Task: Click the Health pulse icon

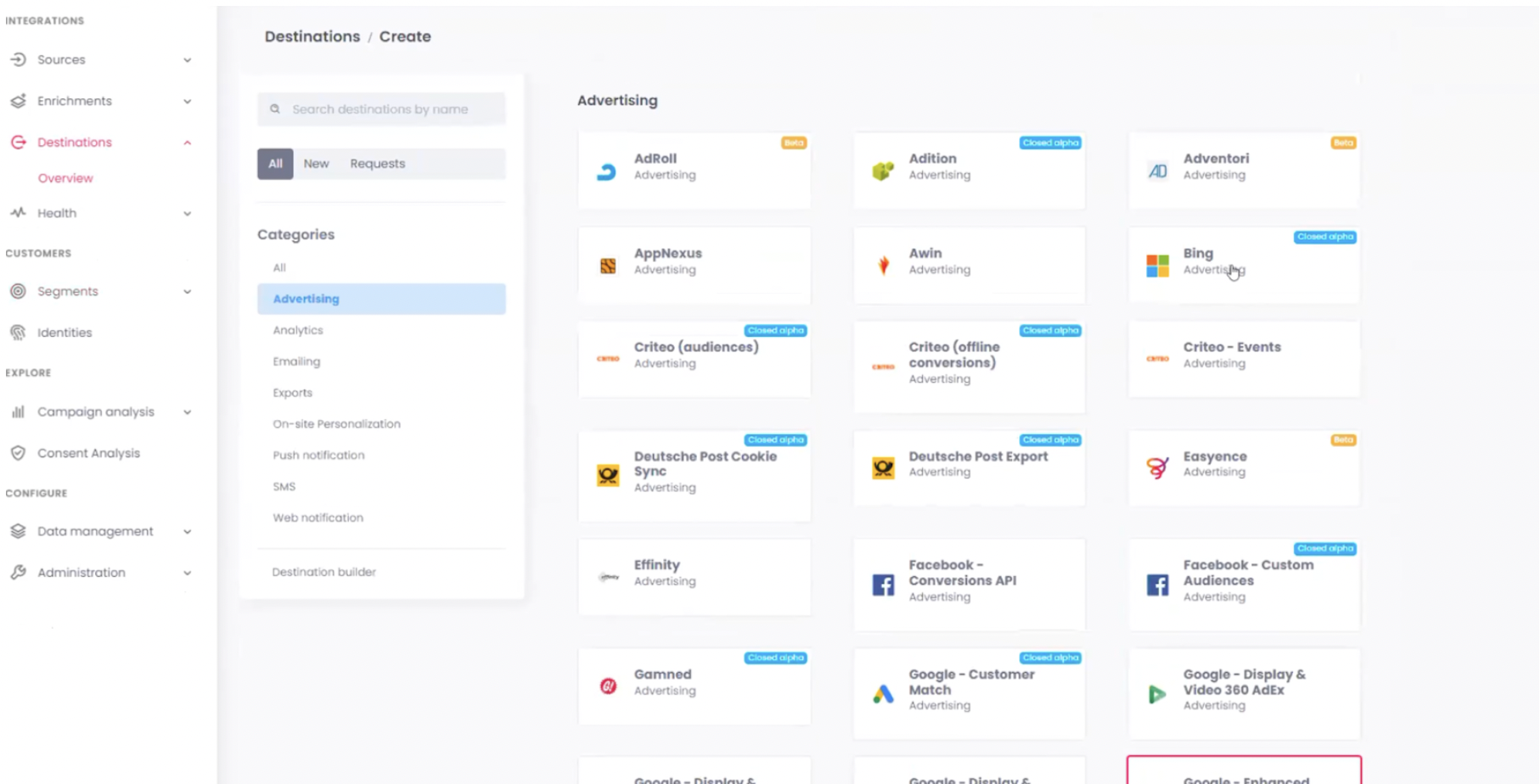Action: (18, 213)
